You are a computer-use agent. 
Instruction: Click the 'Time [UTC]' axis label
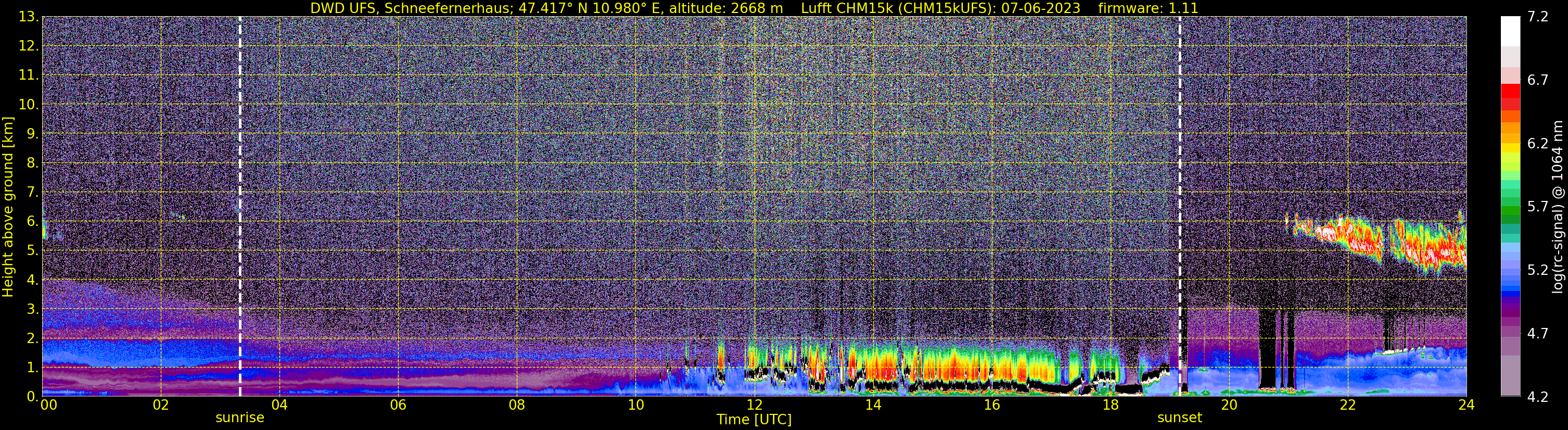tap(754, 420)
